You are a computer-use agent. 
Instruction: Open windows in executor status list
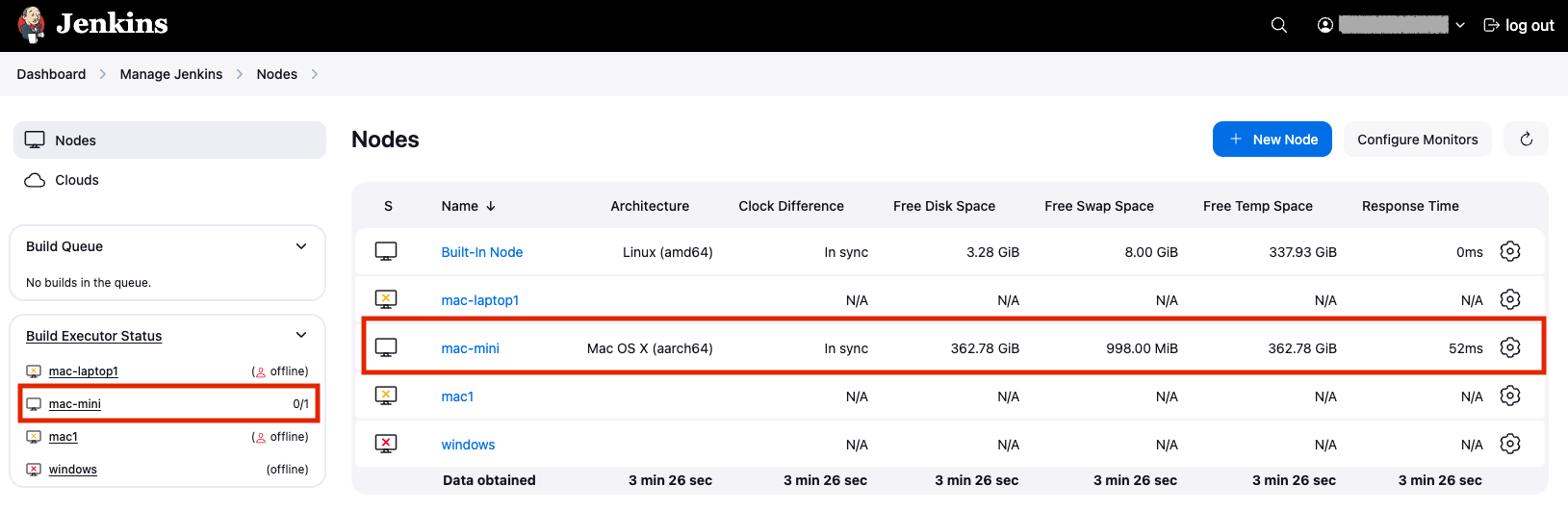[73, 470]
